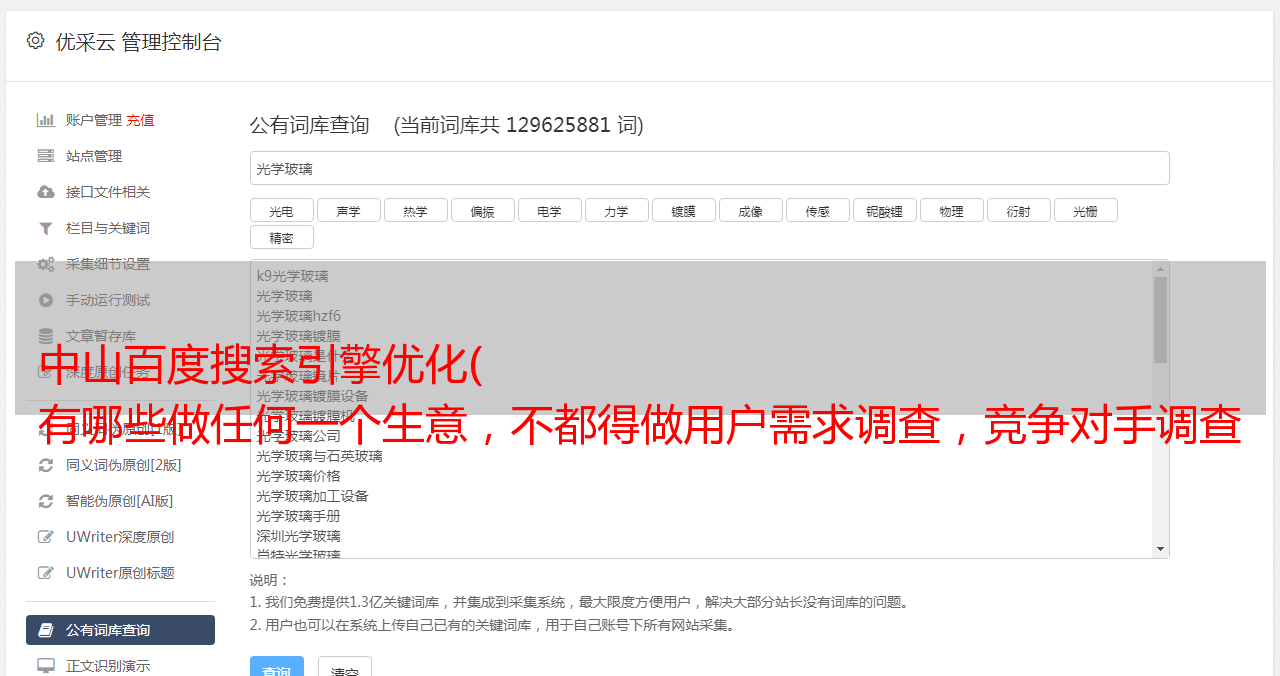Click the 光栅 tag button
This screenshot has height=676, width=1280.
pyautogui.click(x=1086, y=210)
